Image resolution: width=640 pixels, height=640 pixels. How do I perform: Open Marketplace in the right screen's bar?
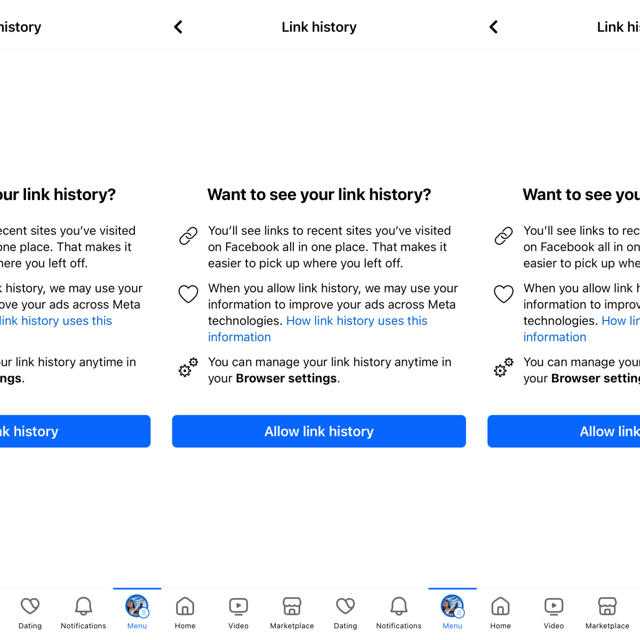607,612
